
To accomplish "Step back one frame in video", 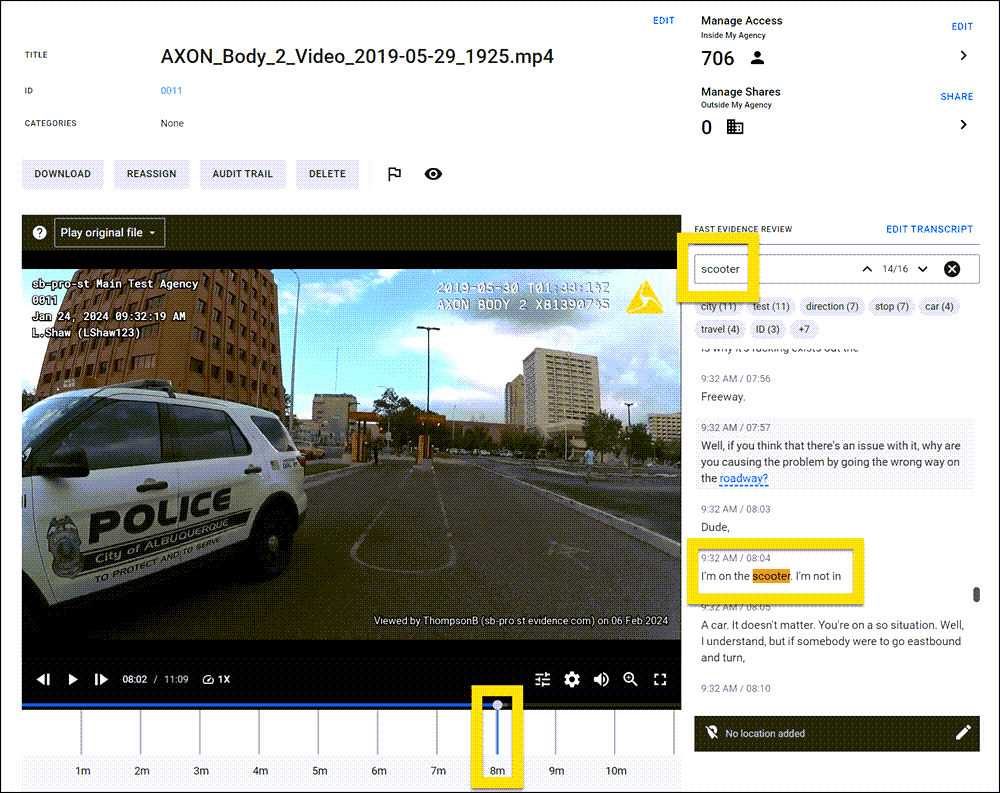I will coord(43,679).
